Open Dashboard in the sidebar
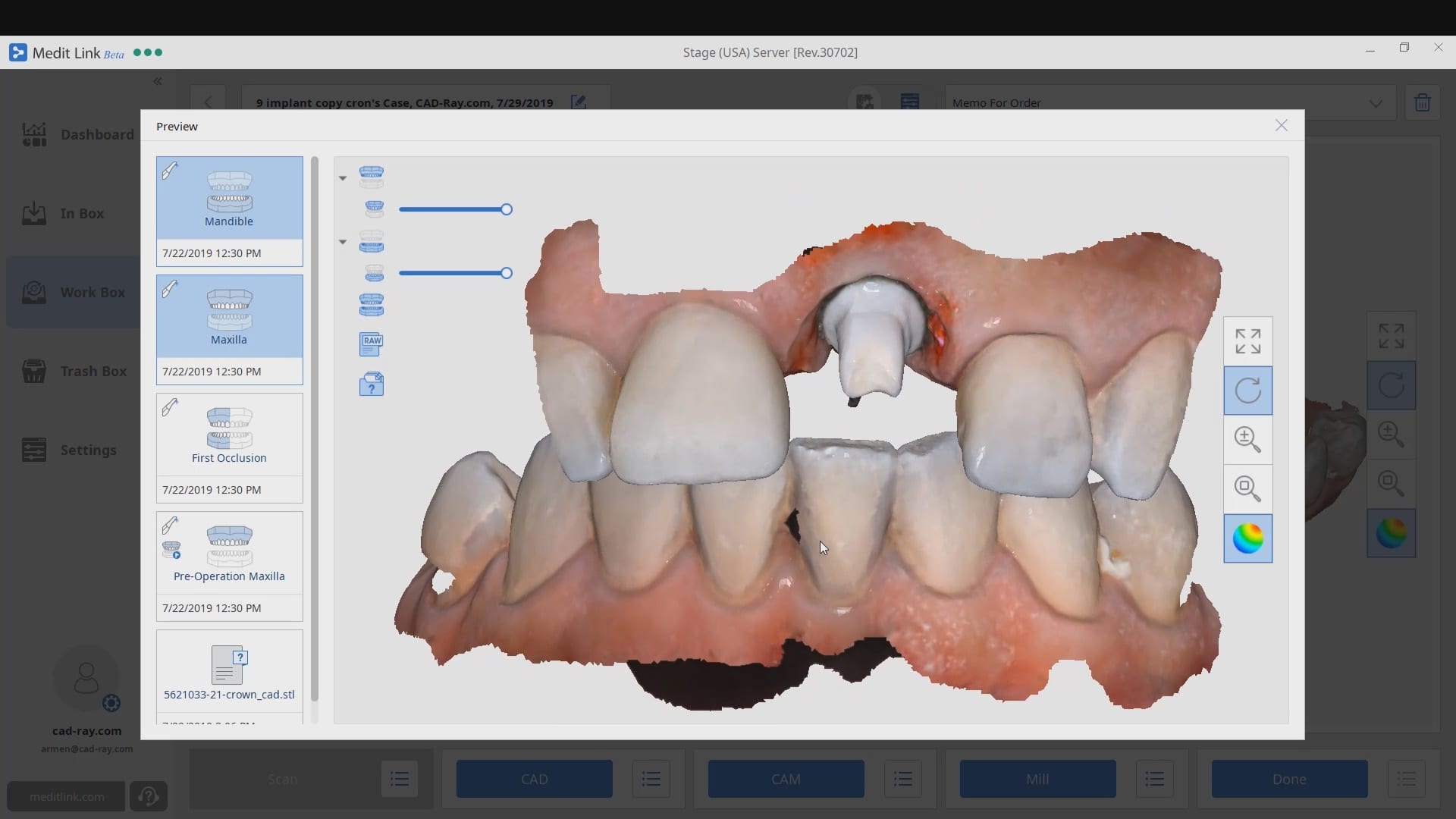 (x=77, y=134)
